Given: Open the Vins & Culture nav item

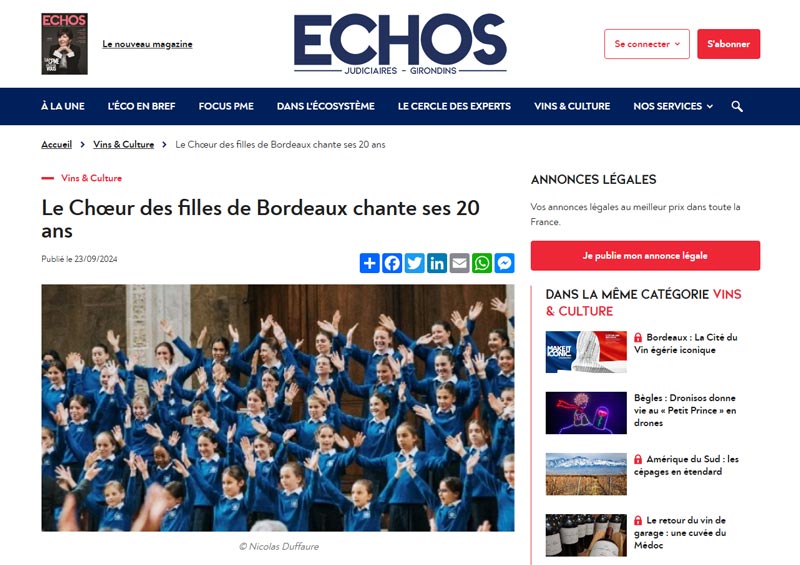Looking at the screenshot, I should click(572, 106).
